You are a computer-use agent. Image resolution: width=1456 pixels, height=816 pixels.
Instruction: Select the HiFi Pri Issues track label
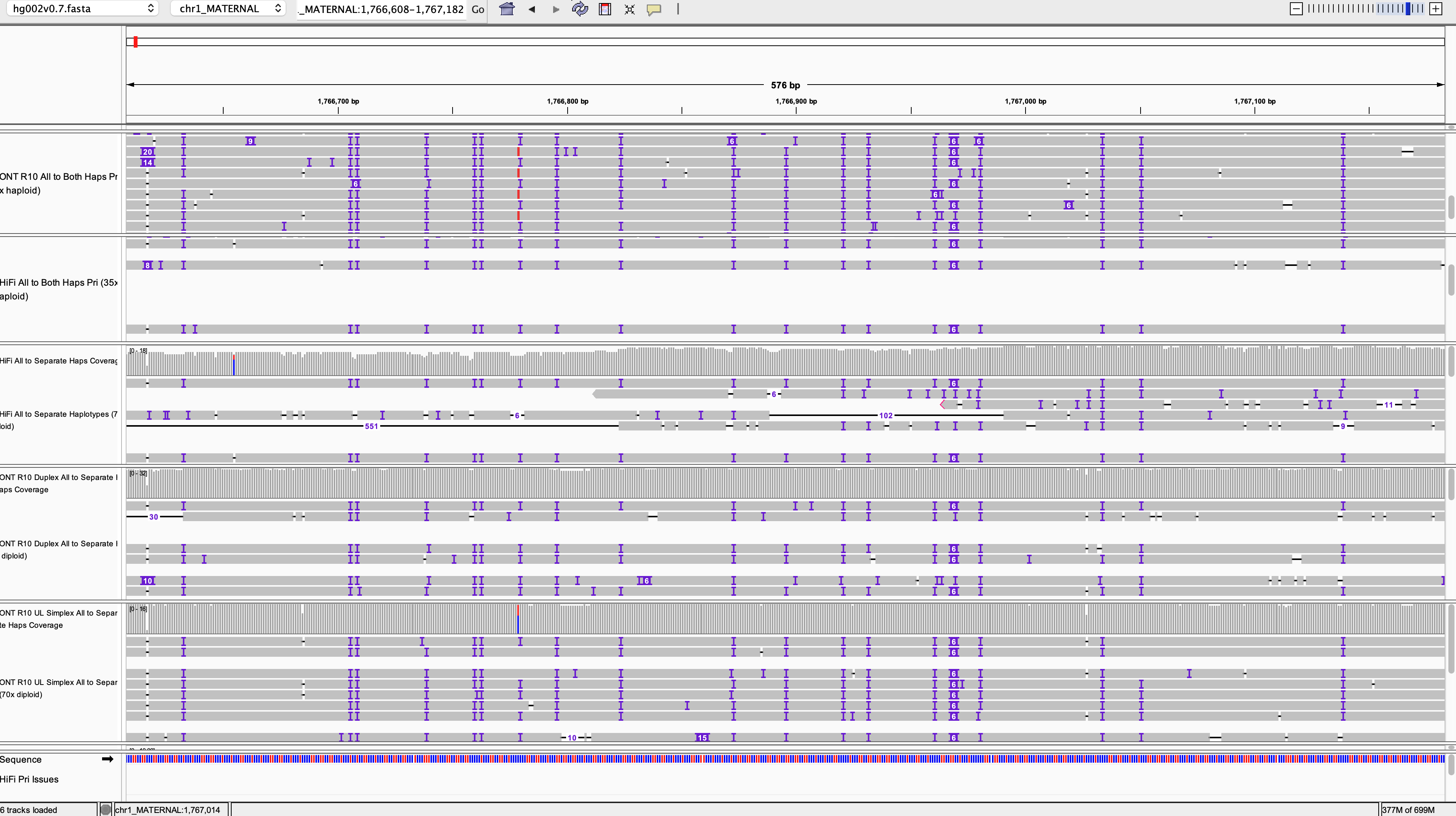tap(29, 779)
